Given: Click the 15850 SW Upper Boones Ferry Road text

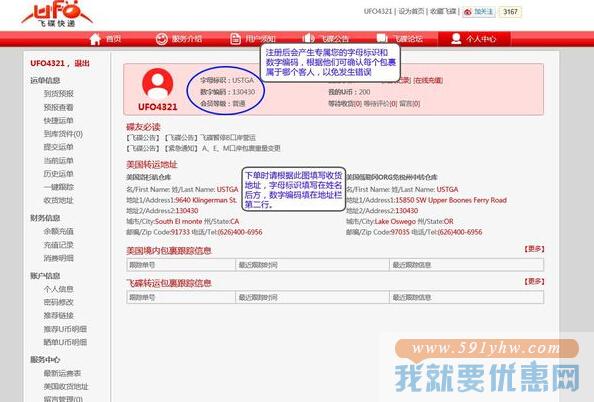Looking at the screenshot, I should pos(451,200).
